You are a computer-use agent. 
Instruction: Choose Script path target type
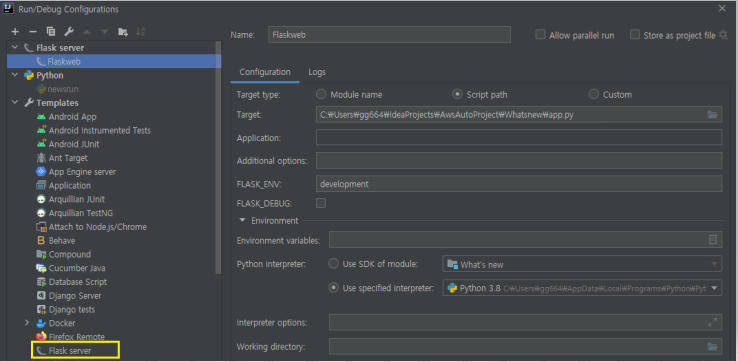(457, 94)
